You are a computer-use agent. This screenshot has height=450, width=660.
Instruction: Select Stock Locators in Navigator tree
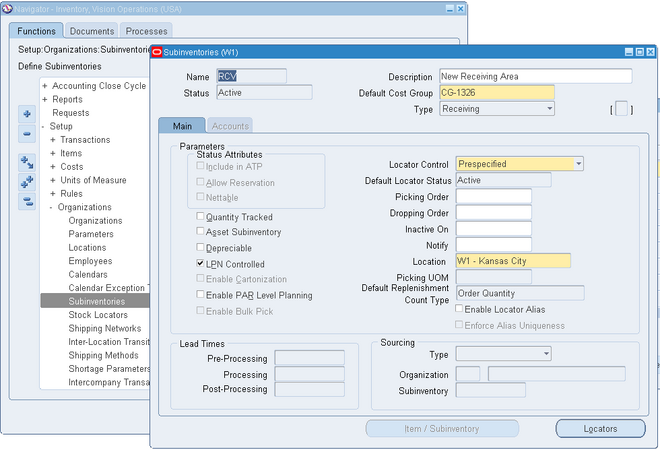tap(98, 315)
